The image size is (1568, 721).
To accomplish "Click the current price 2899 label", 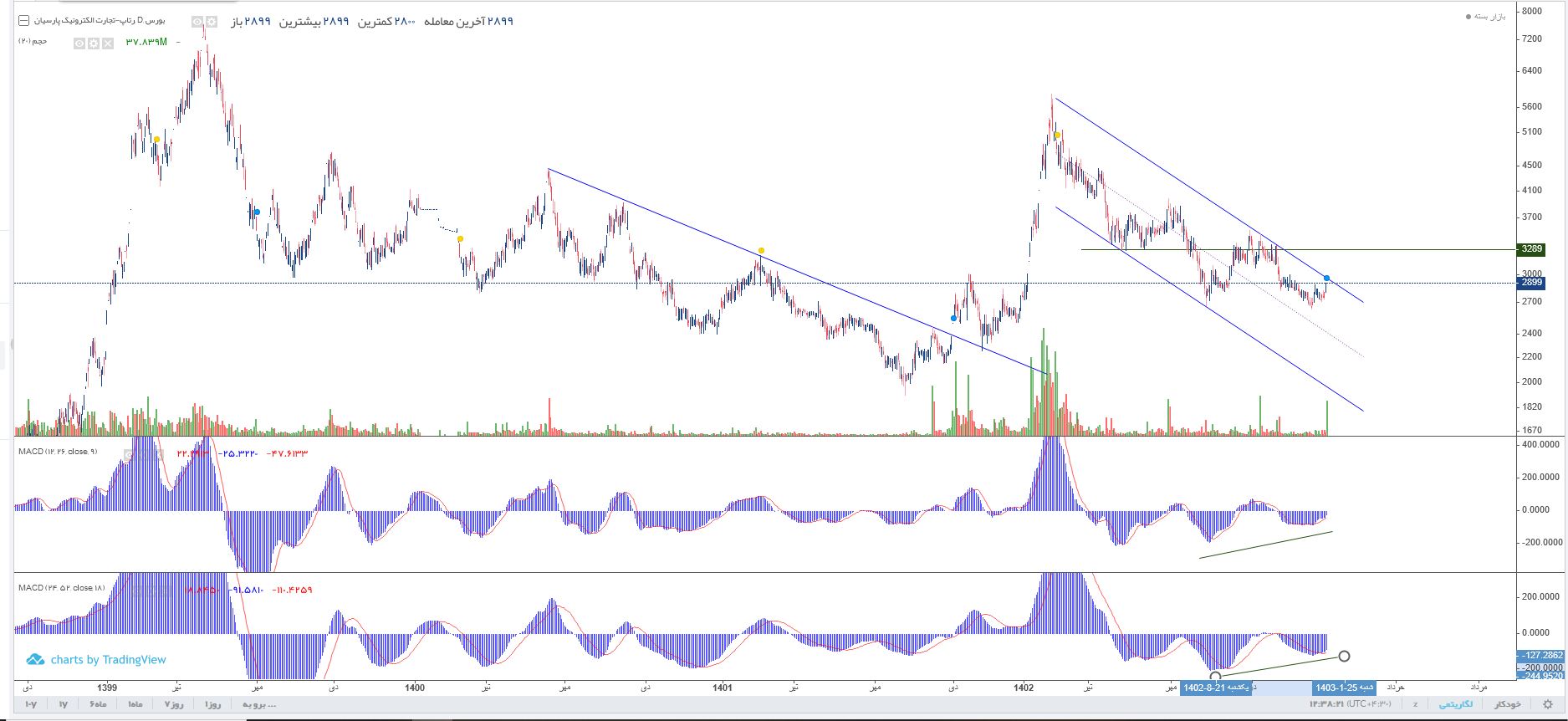I will click(1530, 283).
